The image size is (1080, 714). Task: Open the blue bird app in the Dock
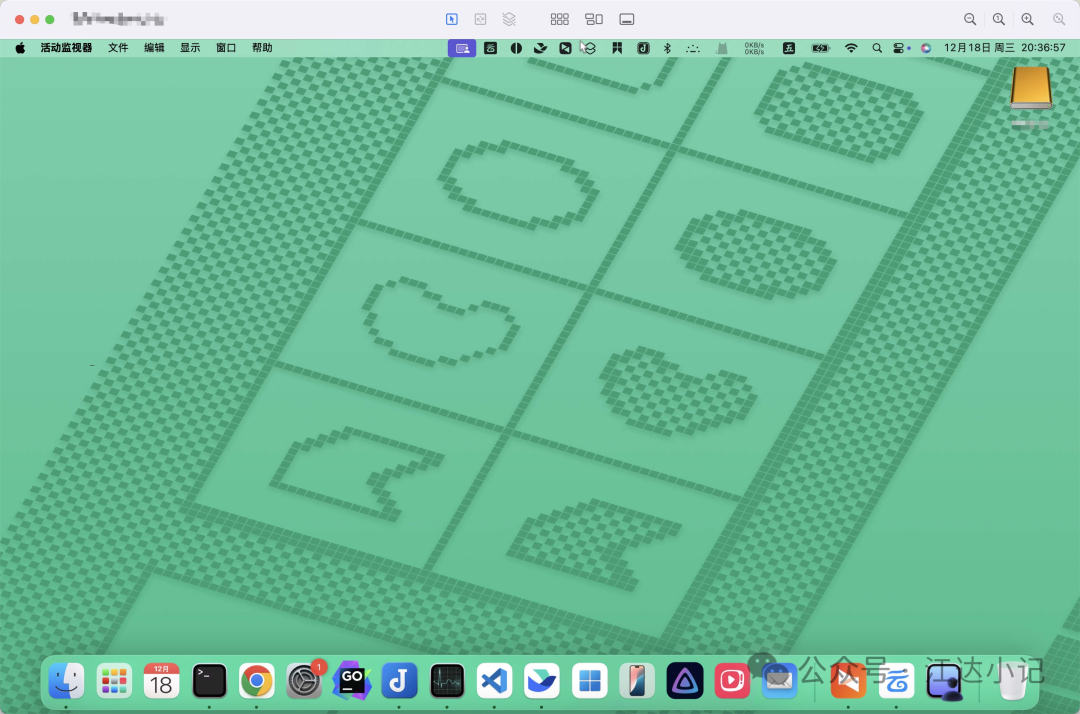[x=541, y=681]
